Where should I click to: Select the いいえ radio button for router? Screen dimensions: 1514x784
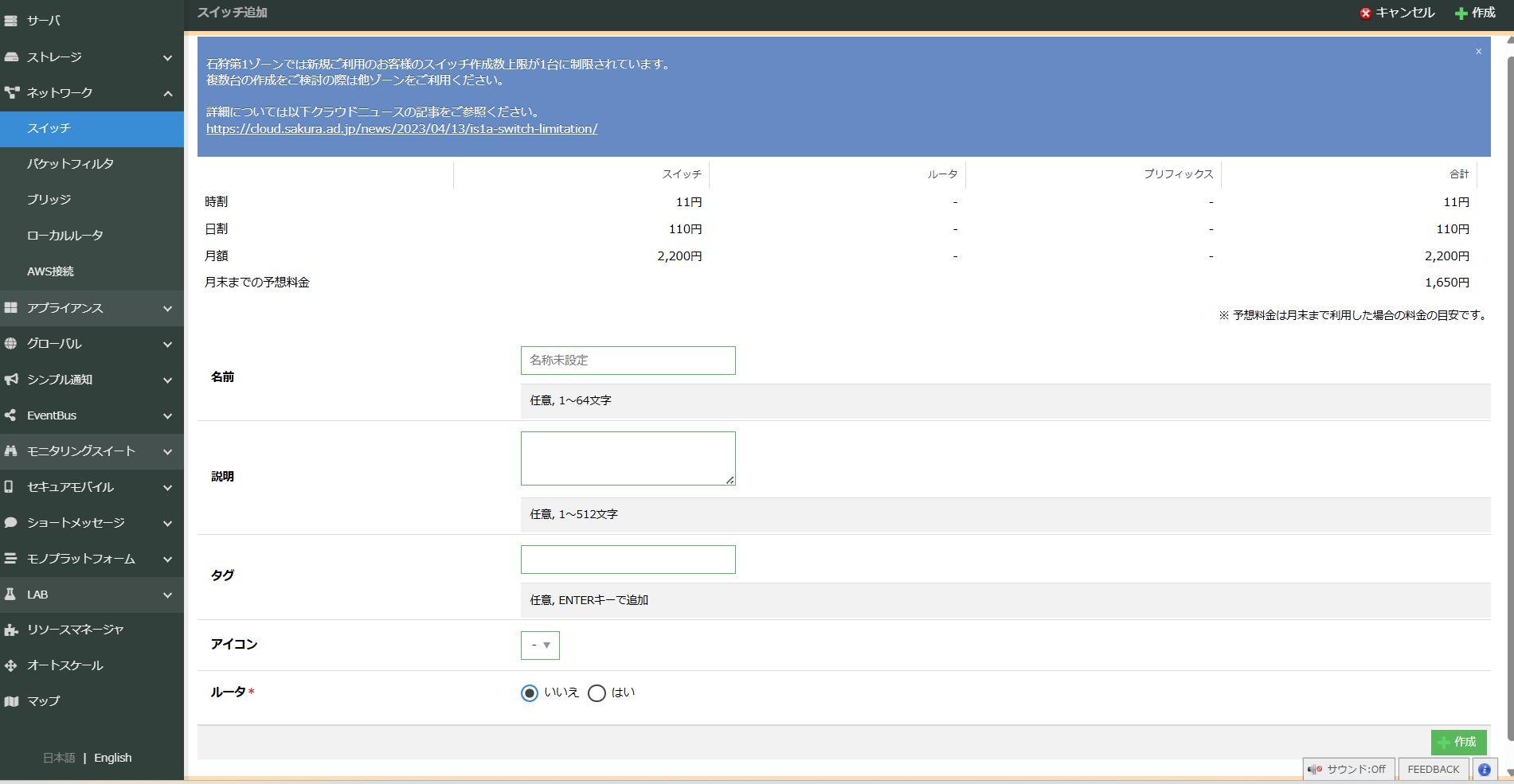(x=530, y=693)
